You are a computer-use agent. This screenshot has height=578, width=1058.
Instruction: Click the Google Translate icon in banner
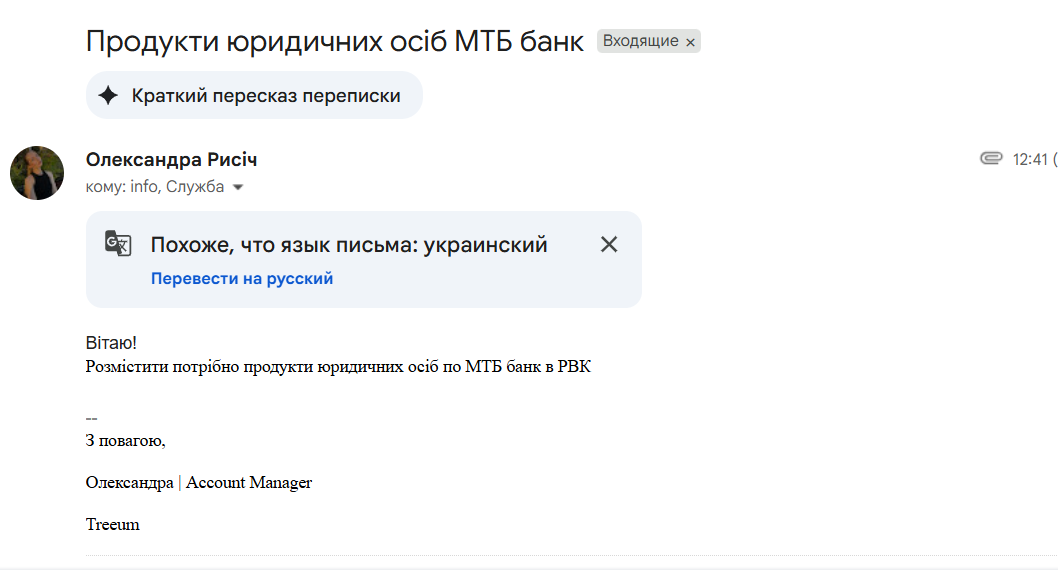pyautogui.click(x=118, y=244)
